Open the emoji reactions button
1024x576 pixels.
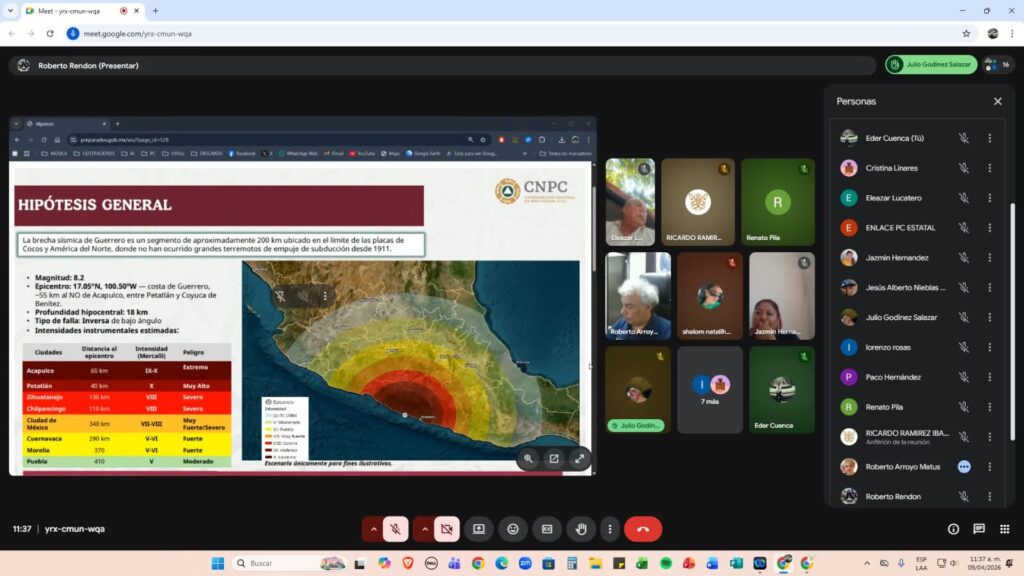click(x=513, y=529)
